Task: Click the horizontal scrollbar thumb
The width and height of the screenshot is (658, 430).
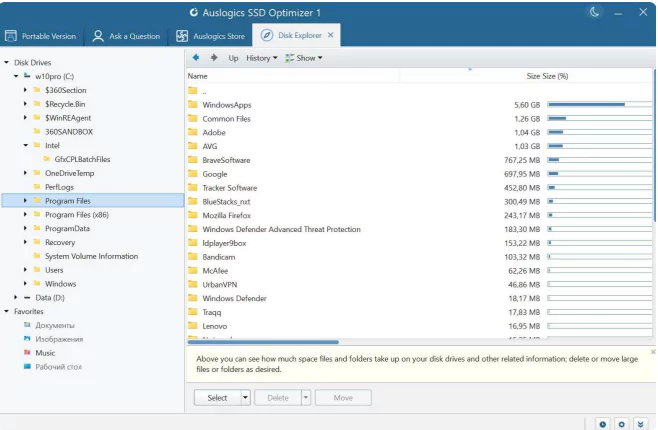Action: click(x=263, y=342)
